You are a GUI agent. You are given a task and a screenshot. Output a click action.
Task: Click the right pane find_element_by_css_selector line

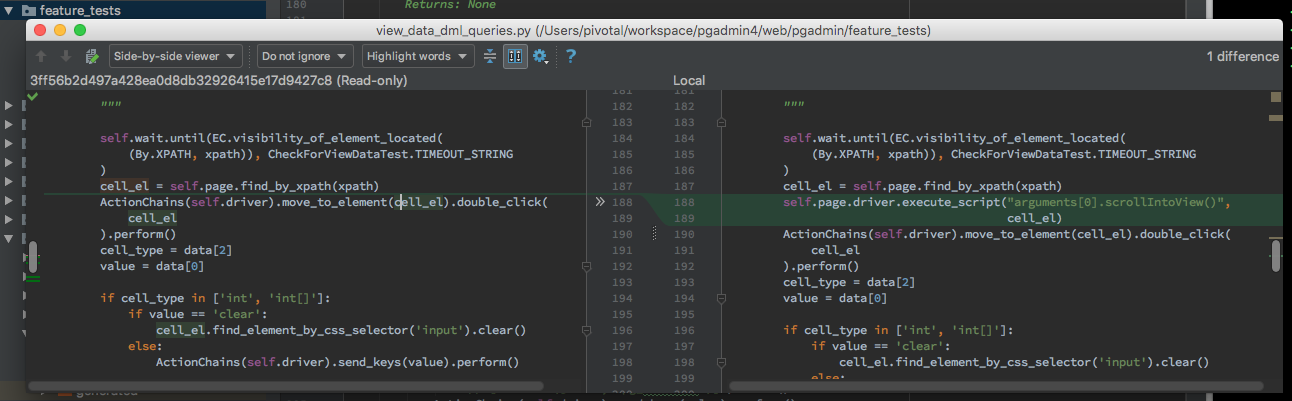1024,362
